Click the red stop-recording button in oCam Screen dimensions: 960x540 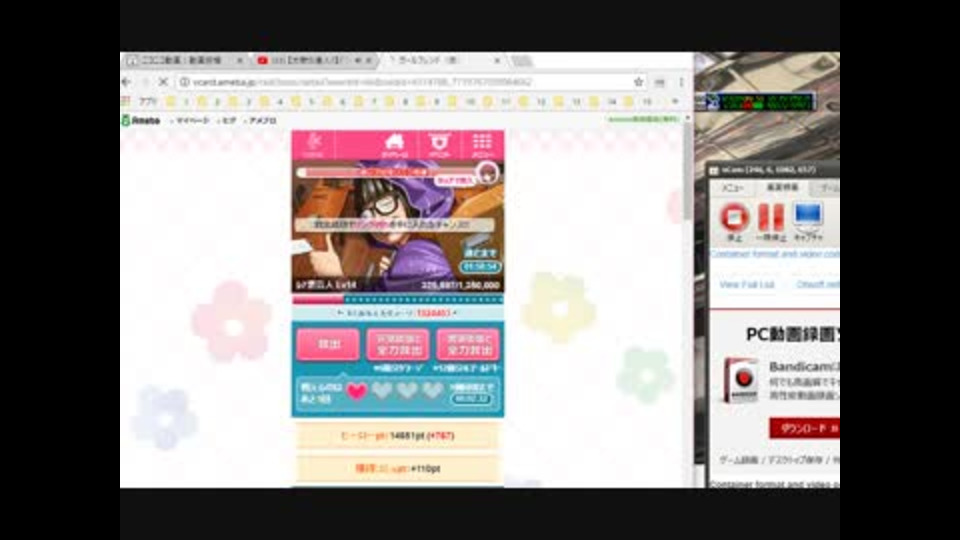coord(735,221)
